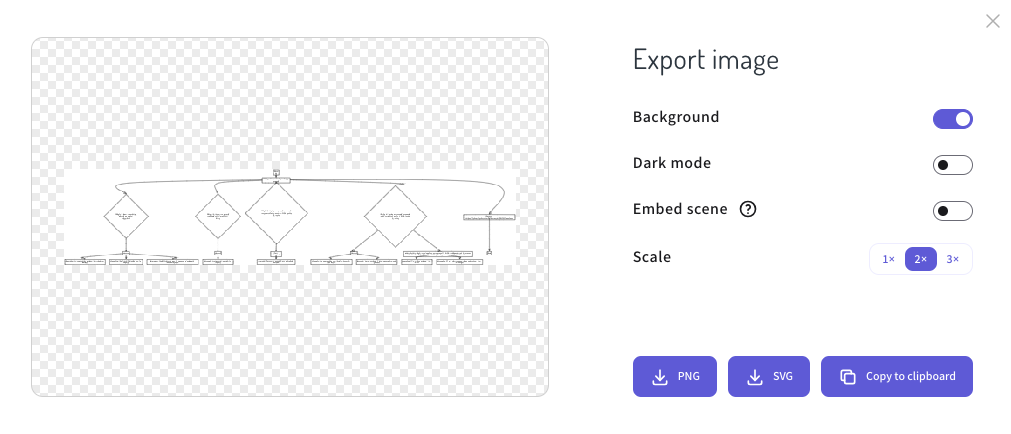Click the download icon on PNG button
This screenshot has height=434, width=1011.
pyautogui.click(x=659, y=377)
